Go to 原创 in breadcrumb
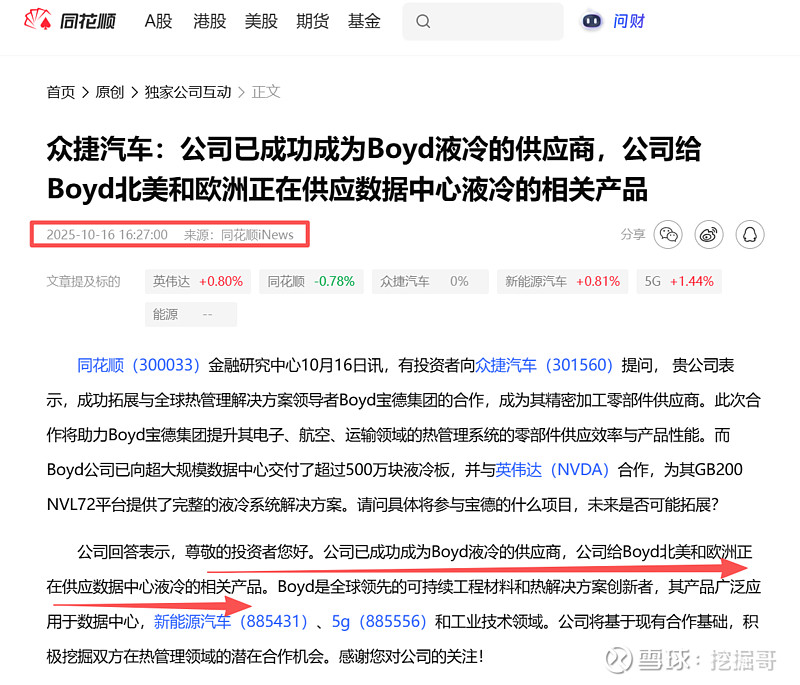 [110, 92]
